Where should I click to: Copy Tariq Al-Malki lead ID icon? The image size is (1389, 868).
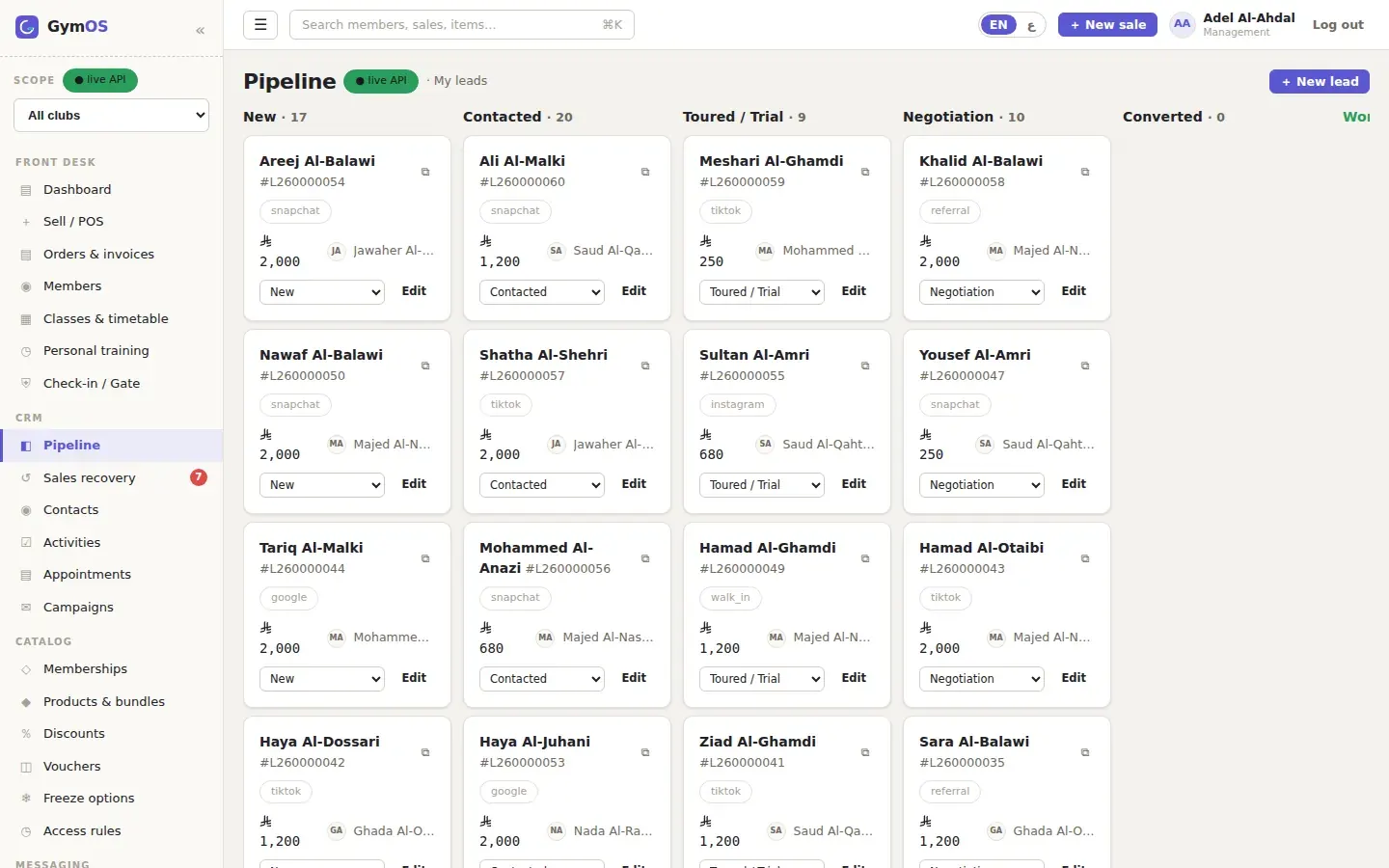(x=425, y=558)
